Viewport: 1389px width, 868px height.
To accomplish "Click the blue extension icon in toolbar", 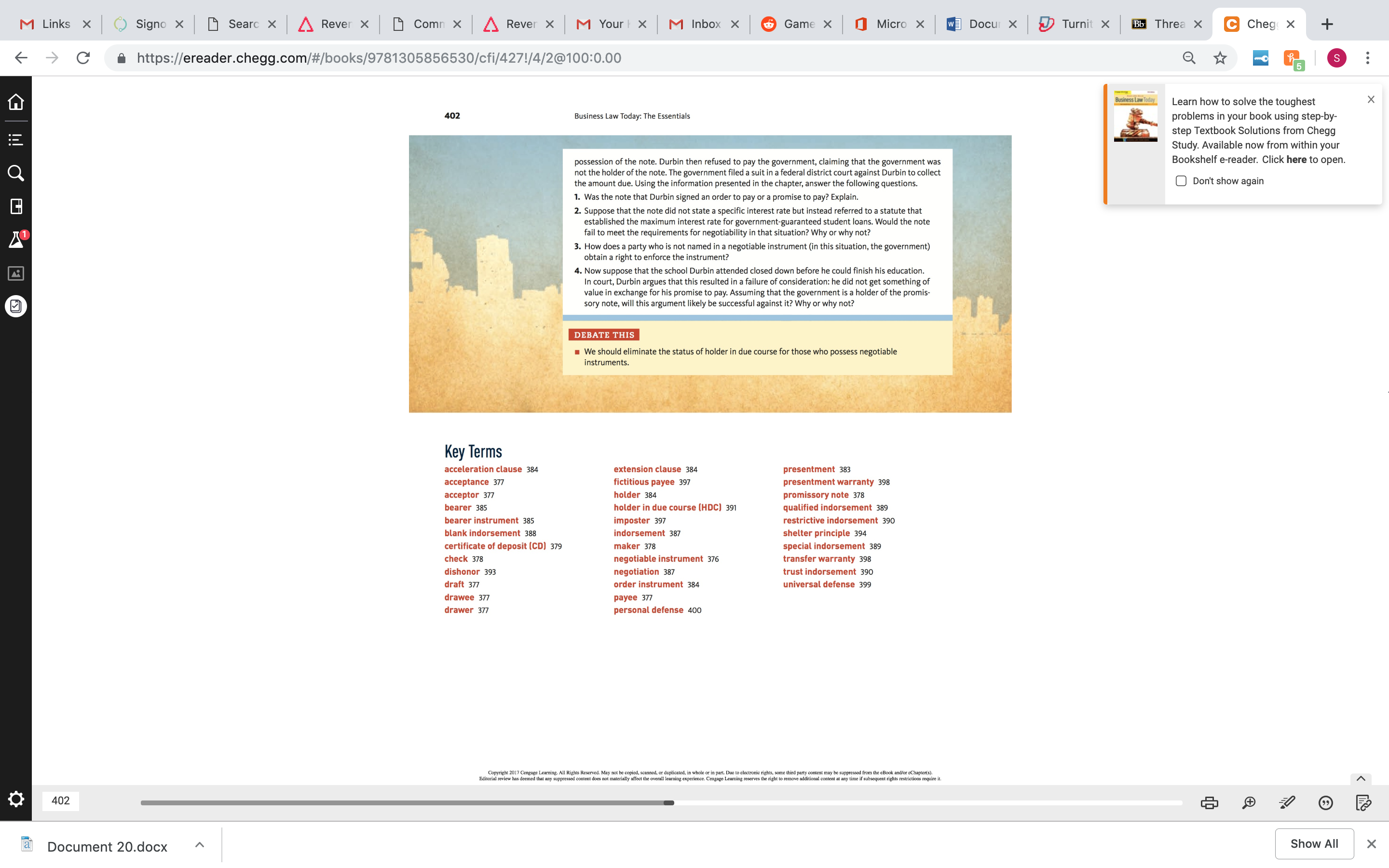I will click(x=1260, y=58).
